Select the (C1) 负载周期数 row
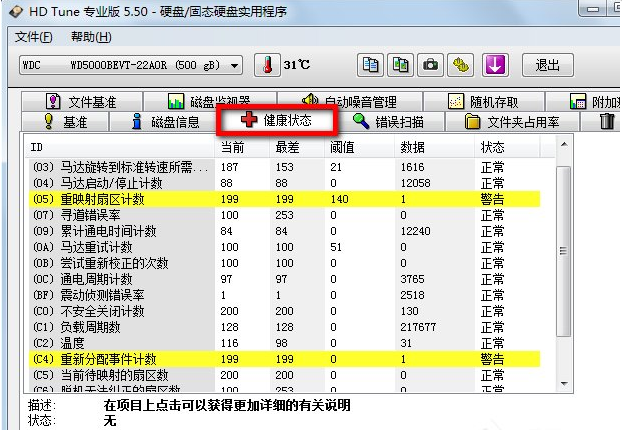Screen dimensions: 622x430 pyautogui.click(x=284, y=327)
